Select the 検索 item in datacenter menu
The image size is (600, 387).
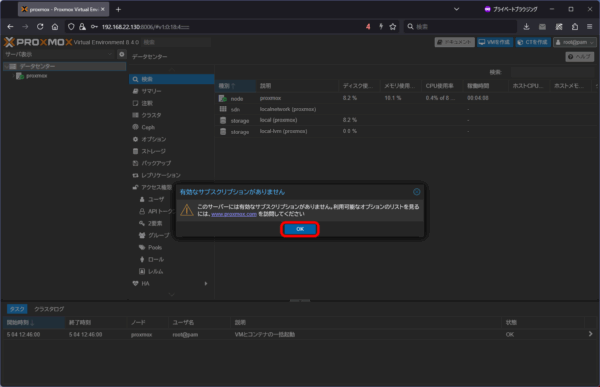coord(171,79)
